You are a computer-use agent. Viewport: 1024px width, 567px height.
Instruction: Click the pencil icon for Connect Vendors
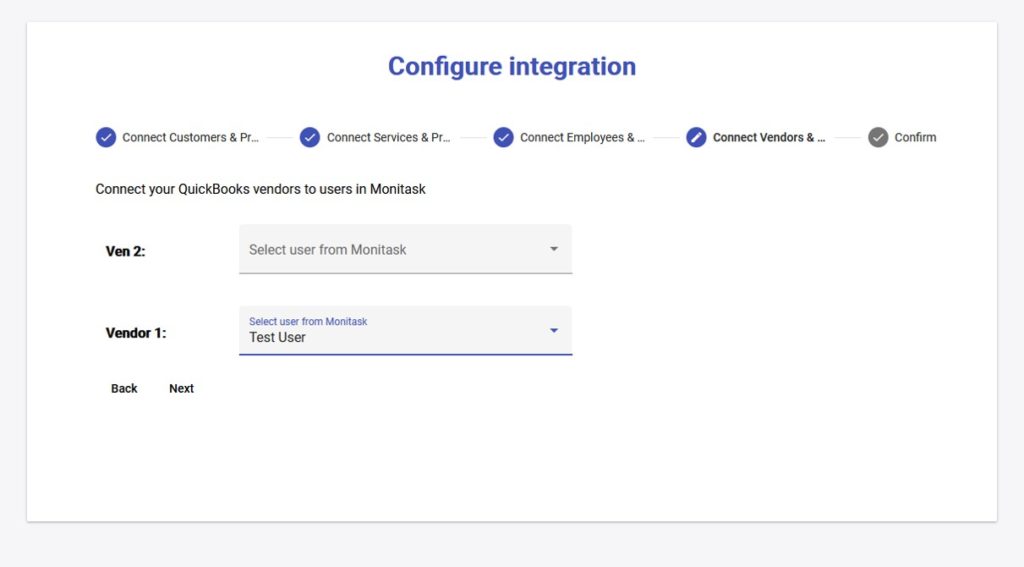[x=696, y=138]
